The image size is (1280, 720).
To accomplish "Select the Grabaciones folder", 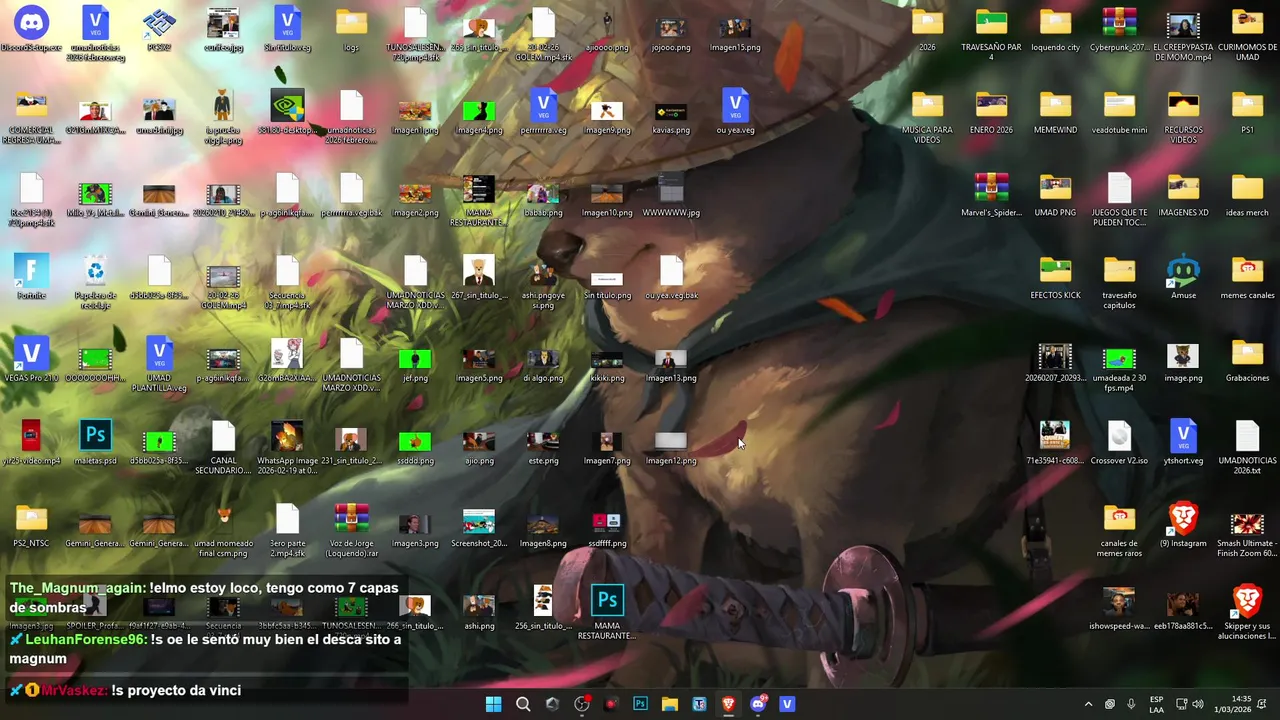I will [x=1247, y=354].
